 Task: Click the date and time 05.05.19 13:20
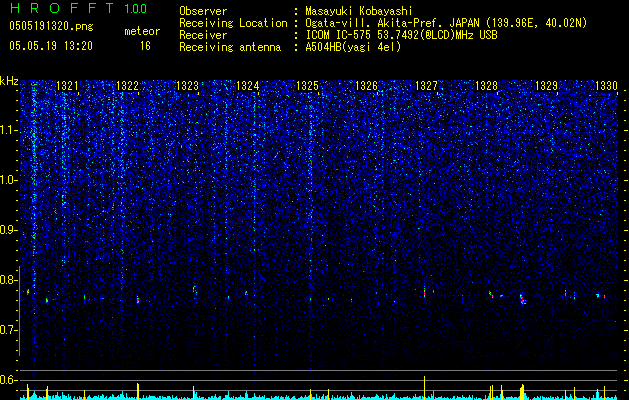click(51, 46)
